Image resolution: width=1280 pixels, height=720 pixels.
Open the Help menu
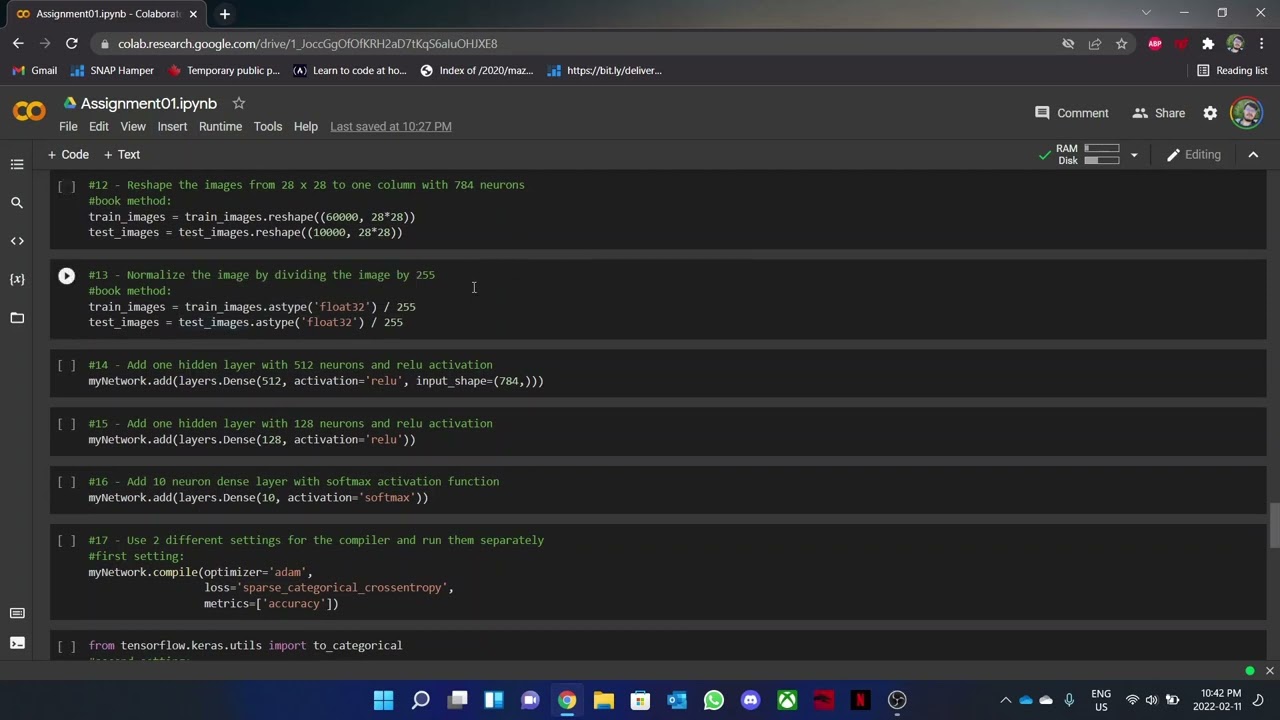coord(305,127)
